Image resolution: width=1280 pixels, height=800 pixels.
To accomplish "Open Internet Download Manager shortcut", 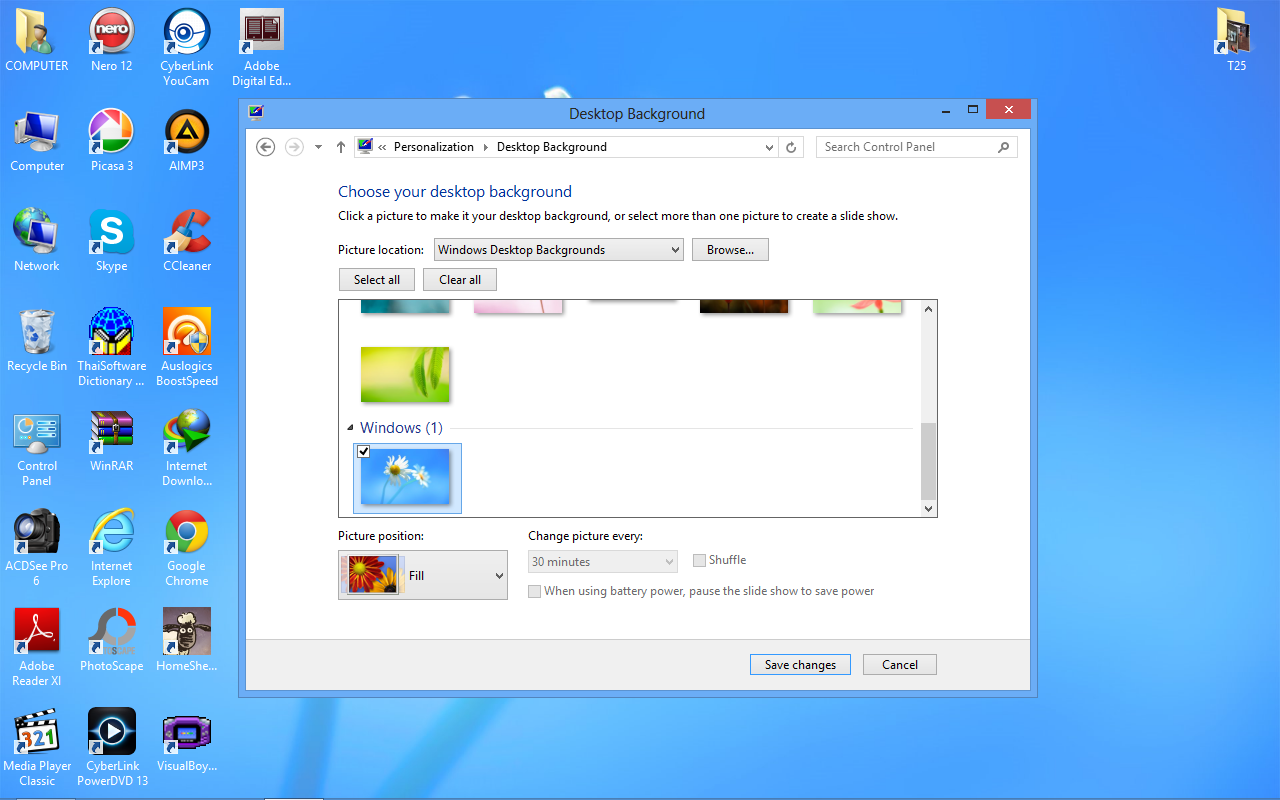I will tap(186, 448).
